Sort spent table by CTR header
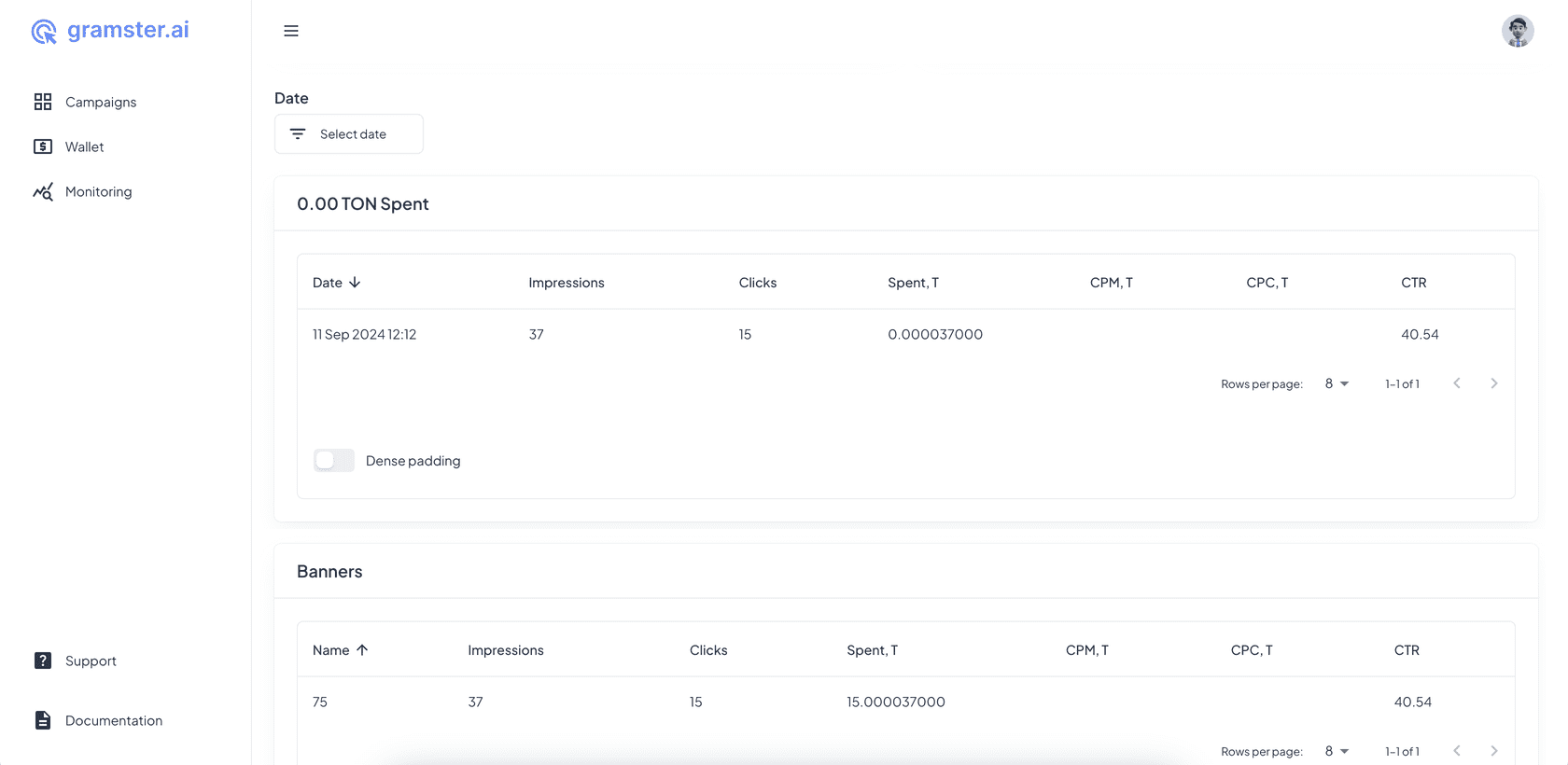 click(1413, 283)
